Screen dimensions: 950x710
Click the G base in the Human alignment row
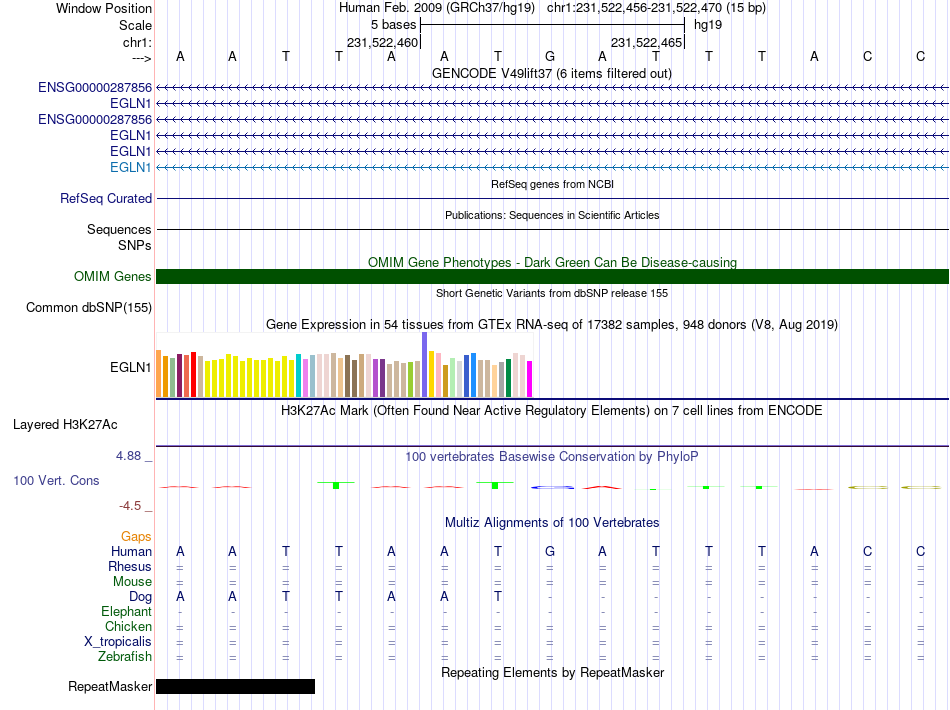pyautogui.click(x=550, y=551)
